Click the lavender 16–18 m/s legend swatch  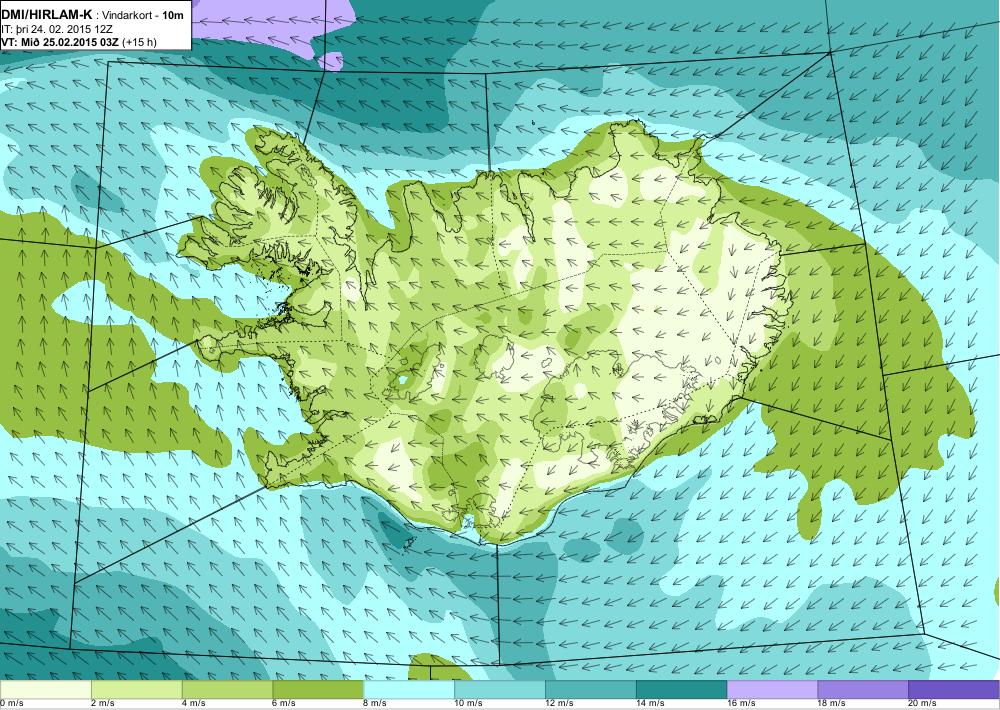point(772,690)
